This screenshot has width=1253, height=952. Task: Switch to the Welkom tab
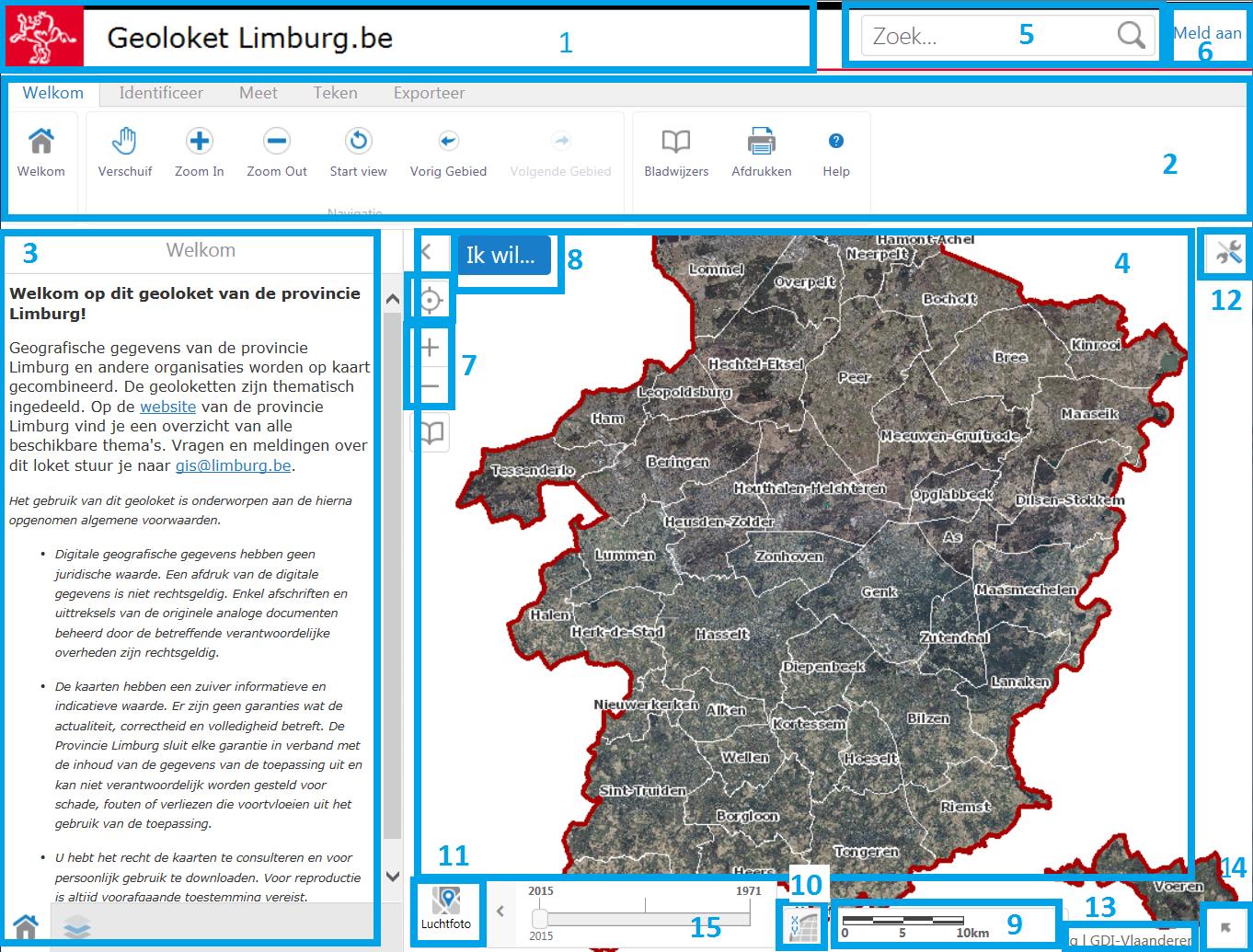pos(53,93)
